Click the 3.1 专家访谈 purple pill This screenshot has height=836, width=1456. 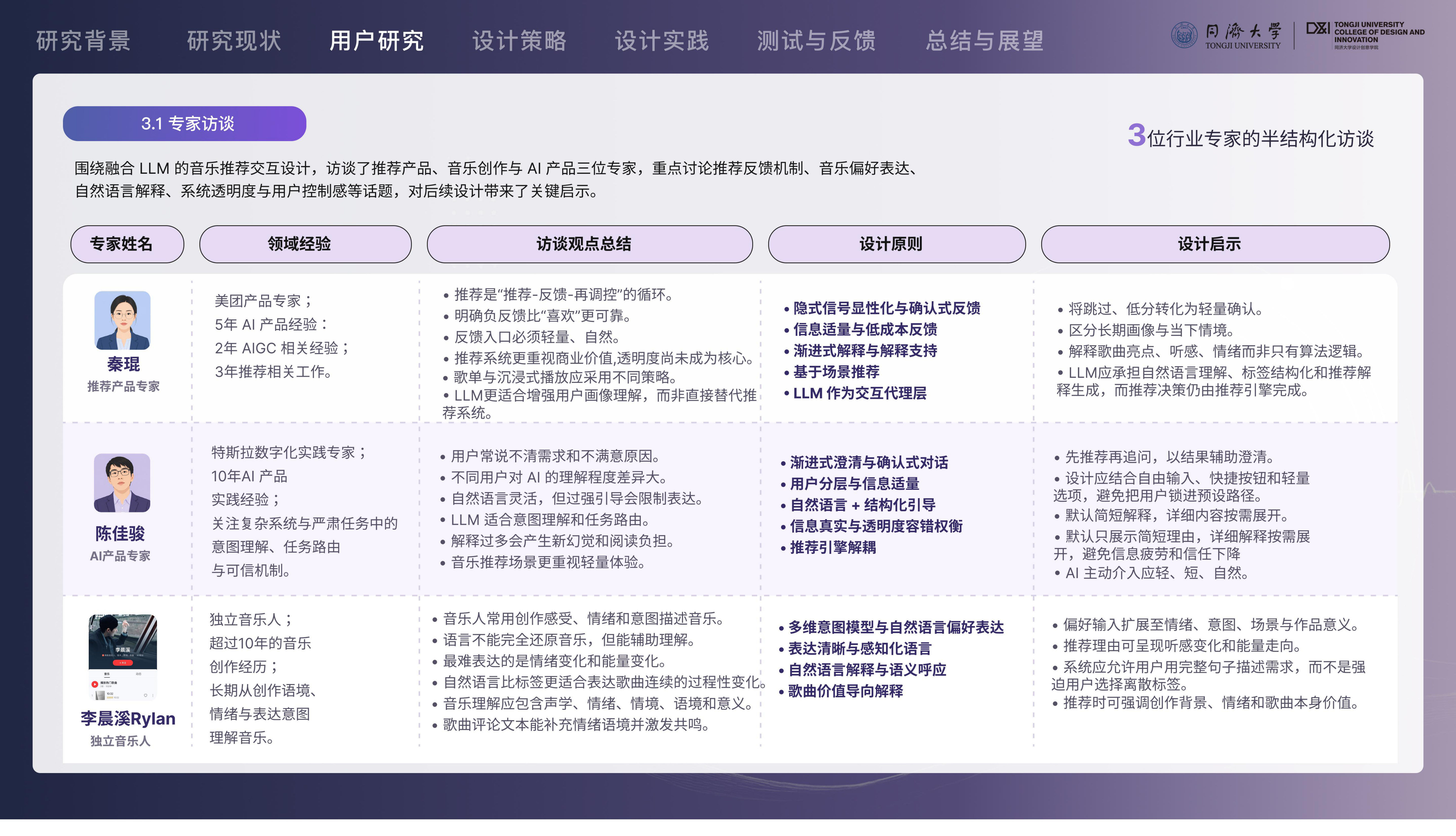pos(184,123)
